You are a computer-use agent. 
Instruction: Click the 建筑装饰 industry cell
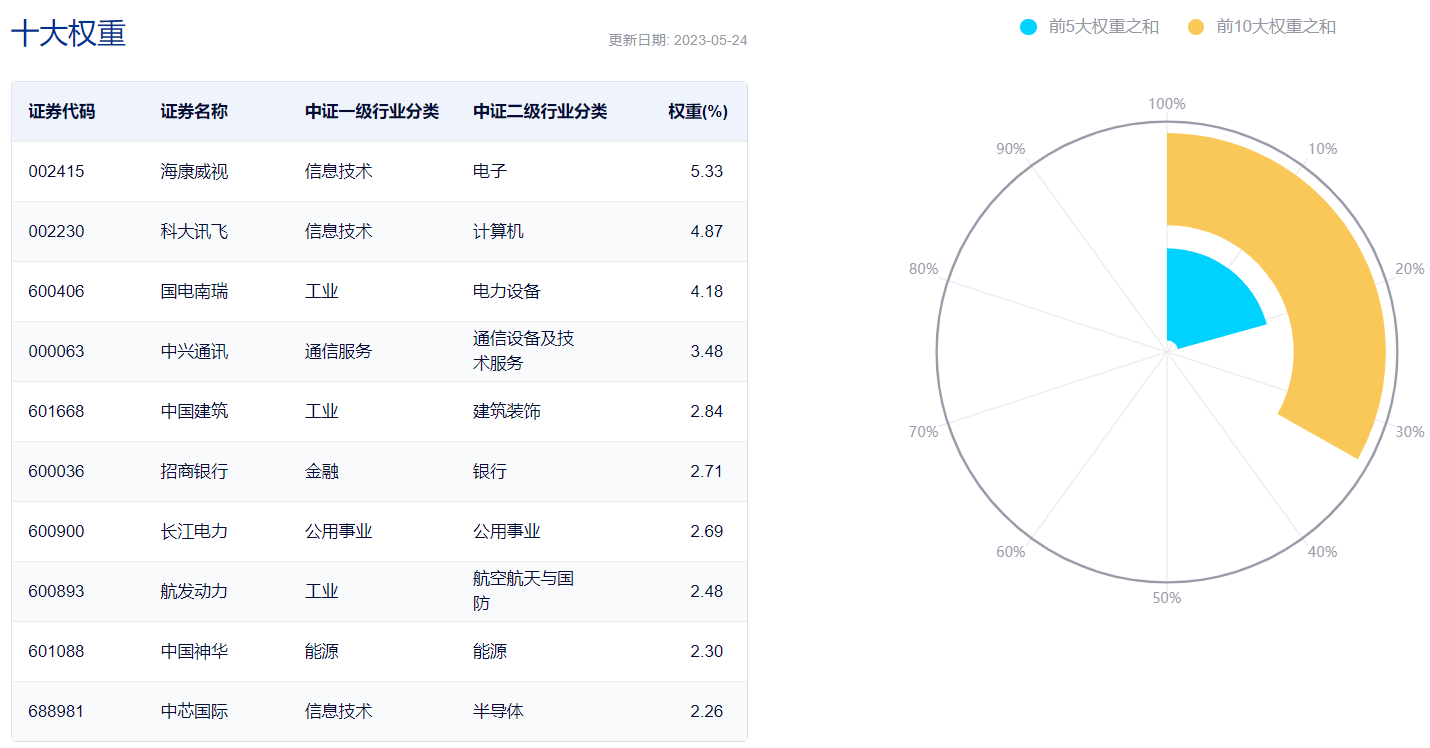(x=506, y=412)
